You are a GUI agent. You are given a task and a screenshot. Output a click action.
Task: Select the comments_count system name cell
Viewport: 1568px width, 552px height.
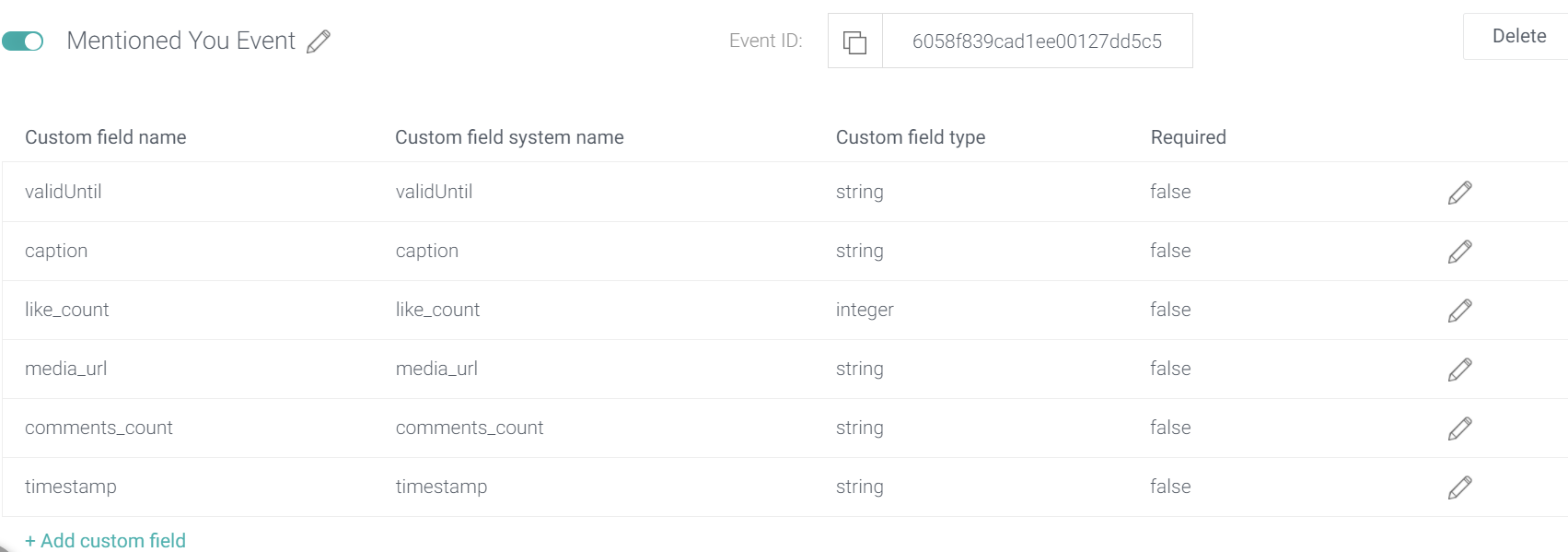tap(470, 428)
